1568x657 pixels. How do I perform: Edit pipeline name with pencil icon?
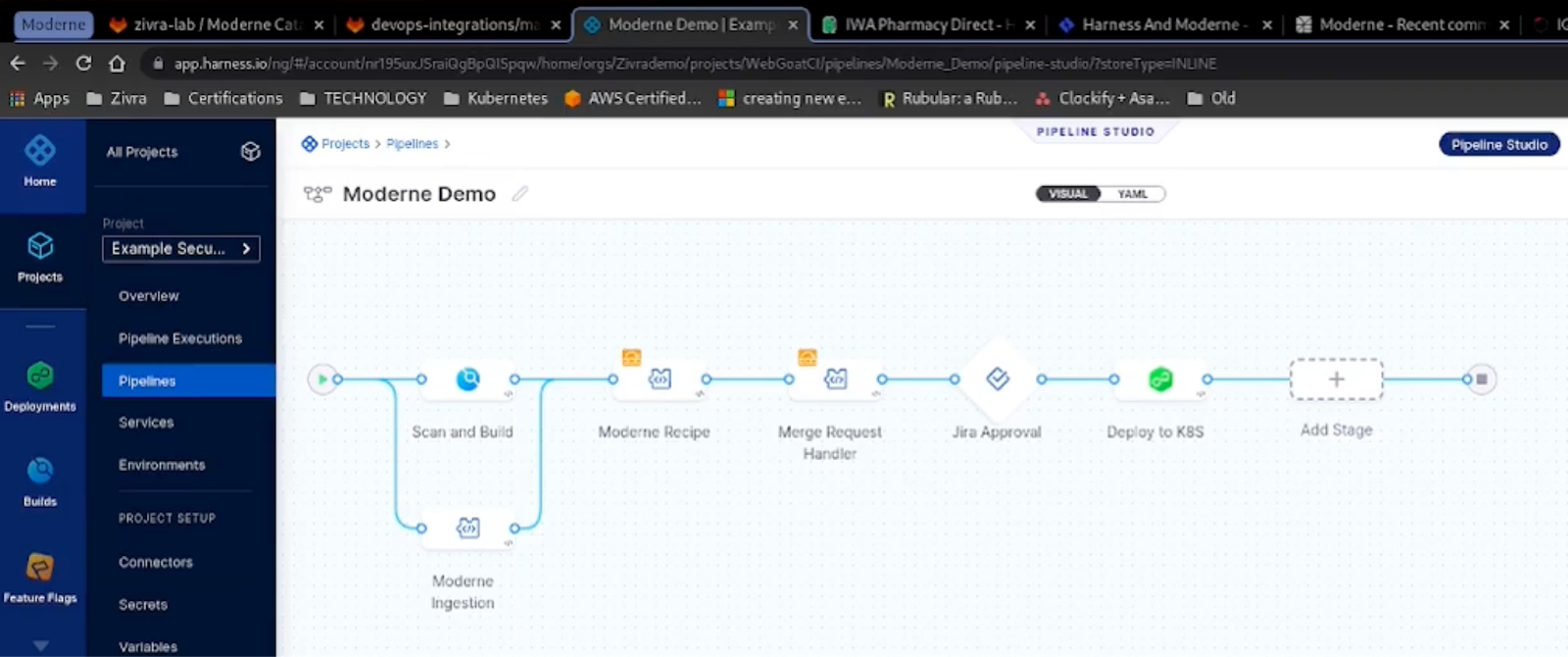(520, 194)
